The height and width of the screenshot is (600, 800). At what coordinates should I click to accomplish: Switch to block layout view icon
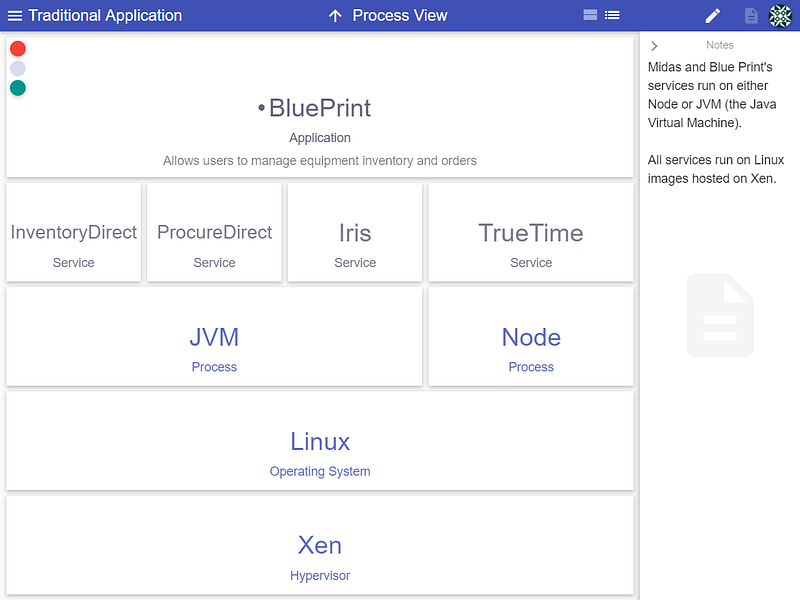coord(590,15)
